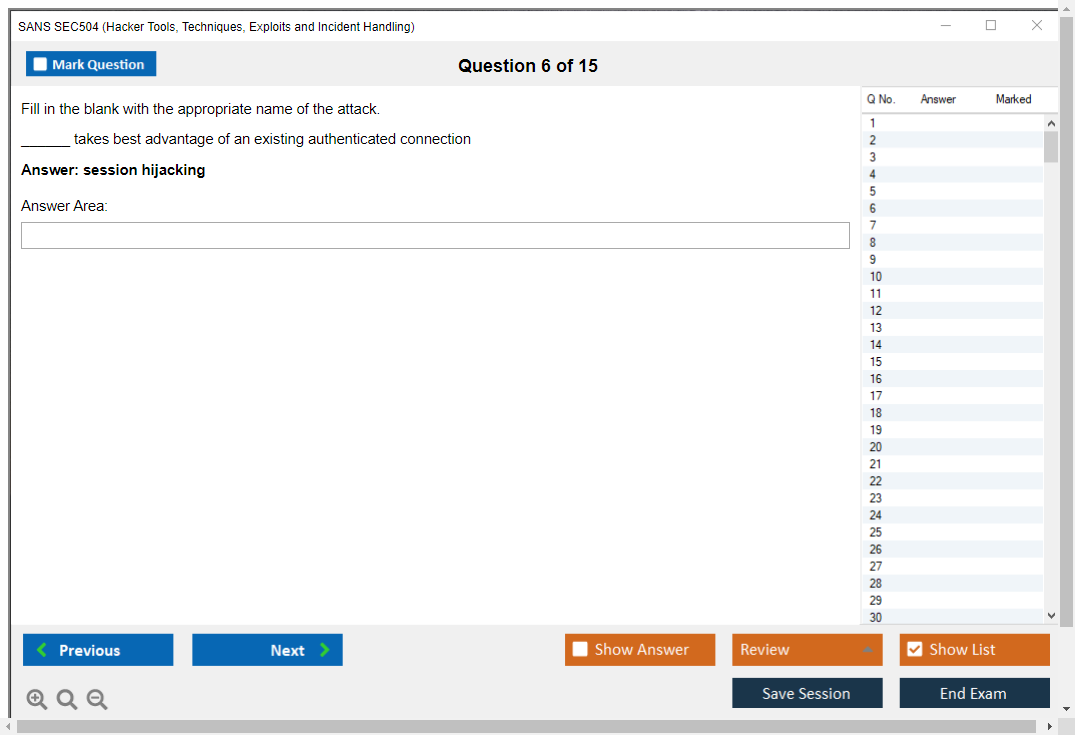Go to the Next question
Image resolution: width=1075 pixels, height=735 pixels.
(267, 650)
